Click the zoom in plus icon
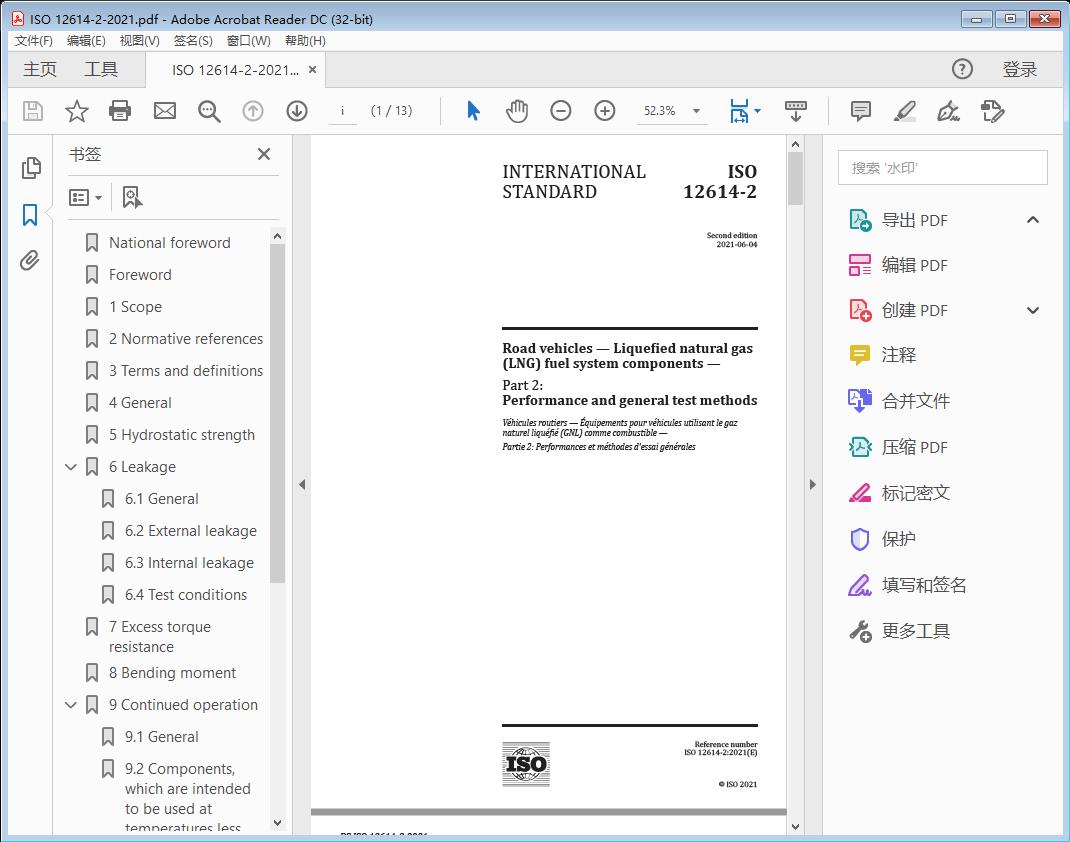The height and width of the screenshot is (842, 1070). click(605, 111)
